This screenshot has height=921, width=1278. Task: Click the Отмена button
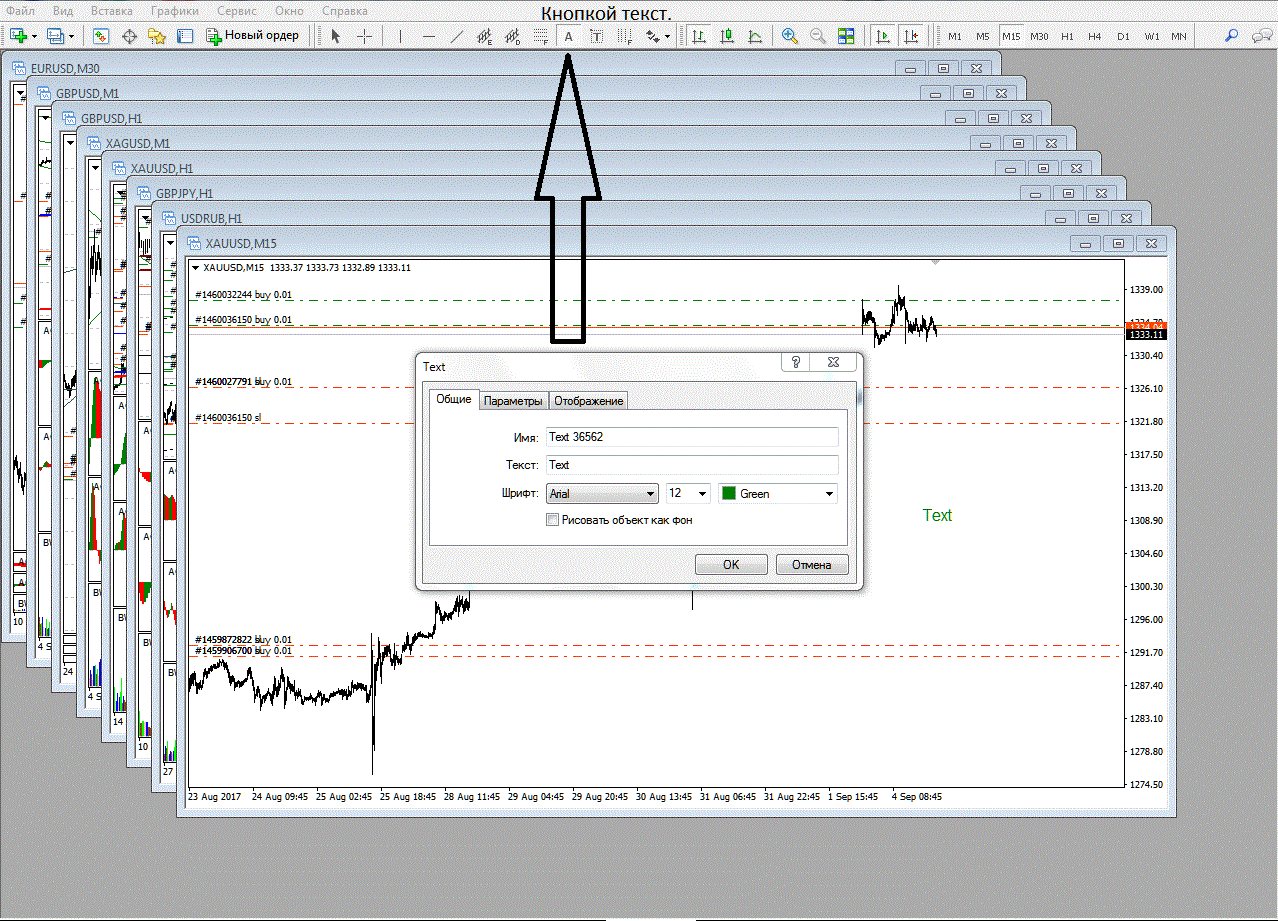coord(812,565)
